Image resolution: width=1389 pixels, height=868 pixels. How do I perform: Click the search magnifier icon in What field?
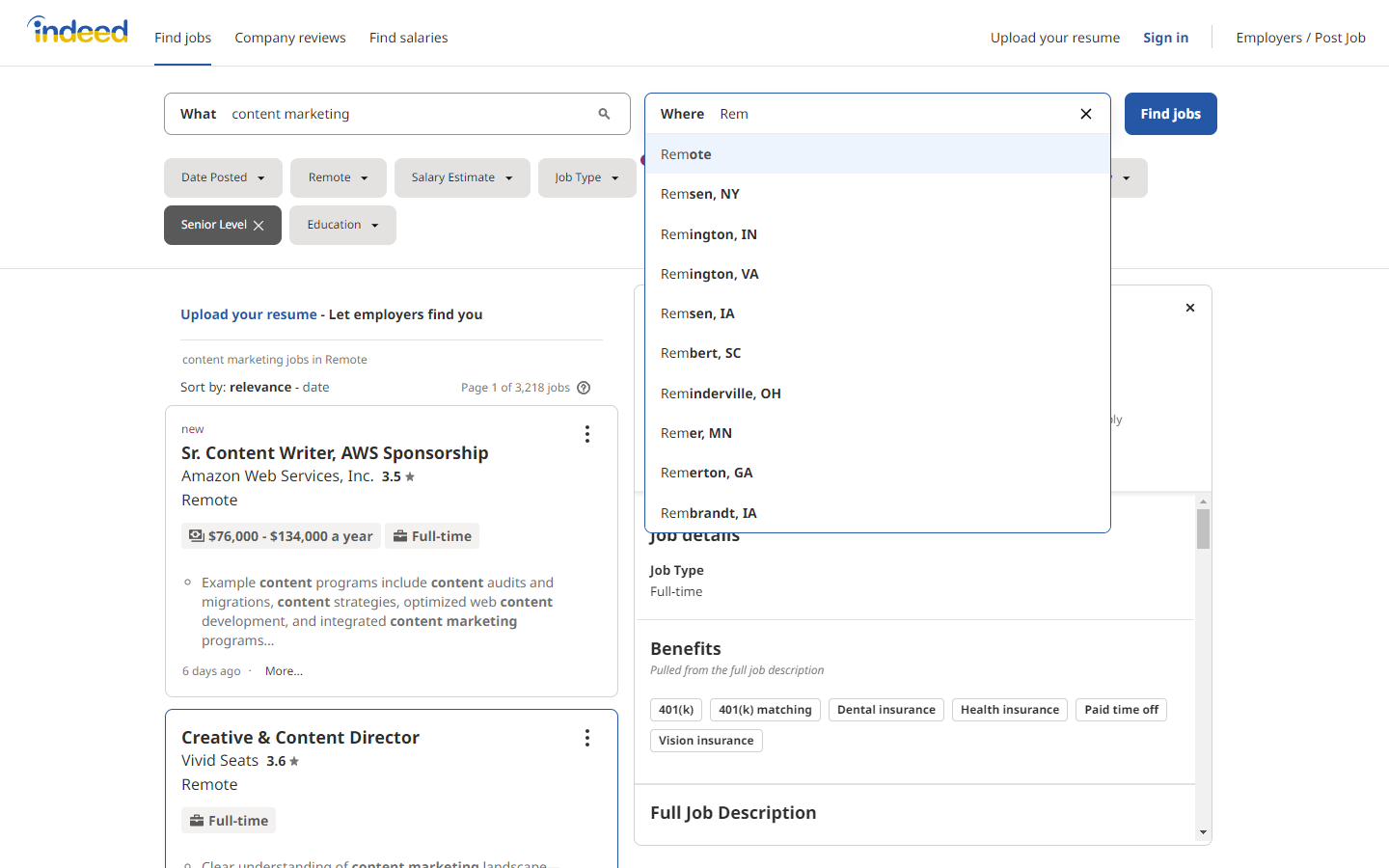coord(604,114)
